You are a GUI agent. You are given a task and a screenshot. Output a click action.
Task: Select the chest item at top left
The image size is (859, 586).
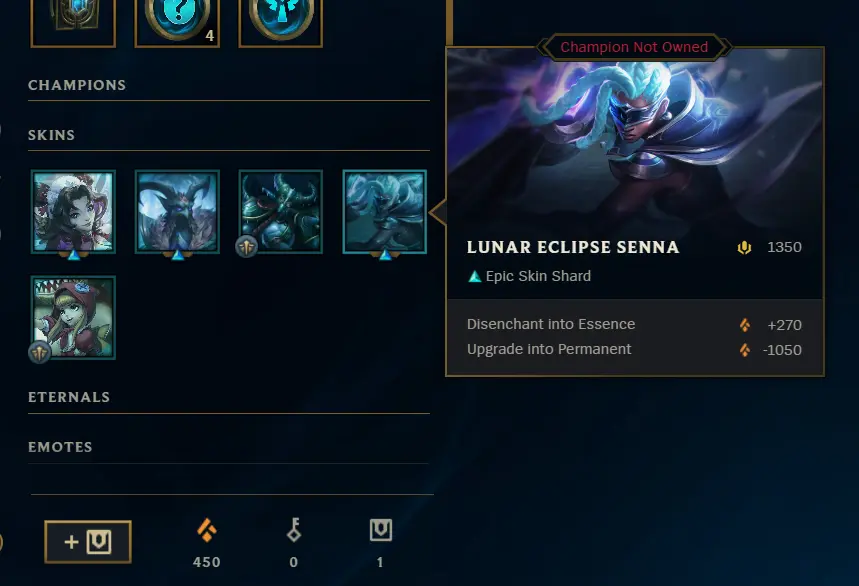coord(73,23)
